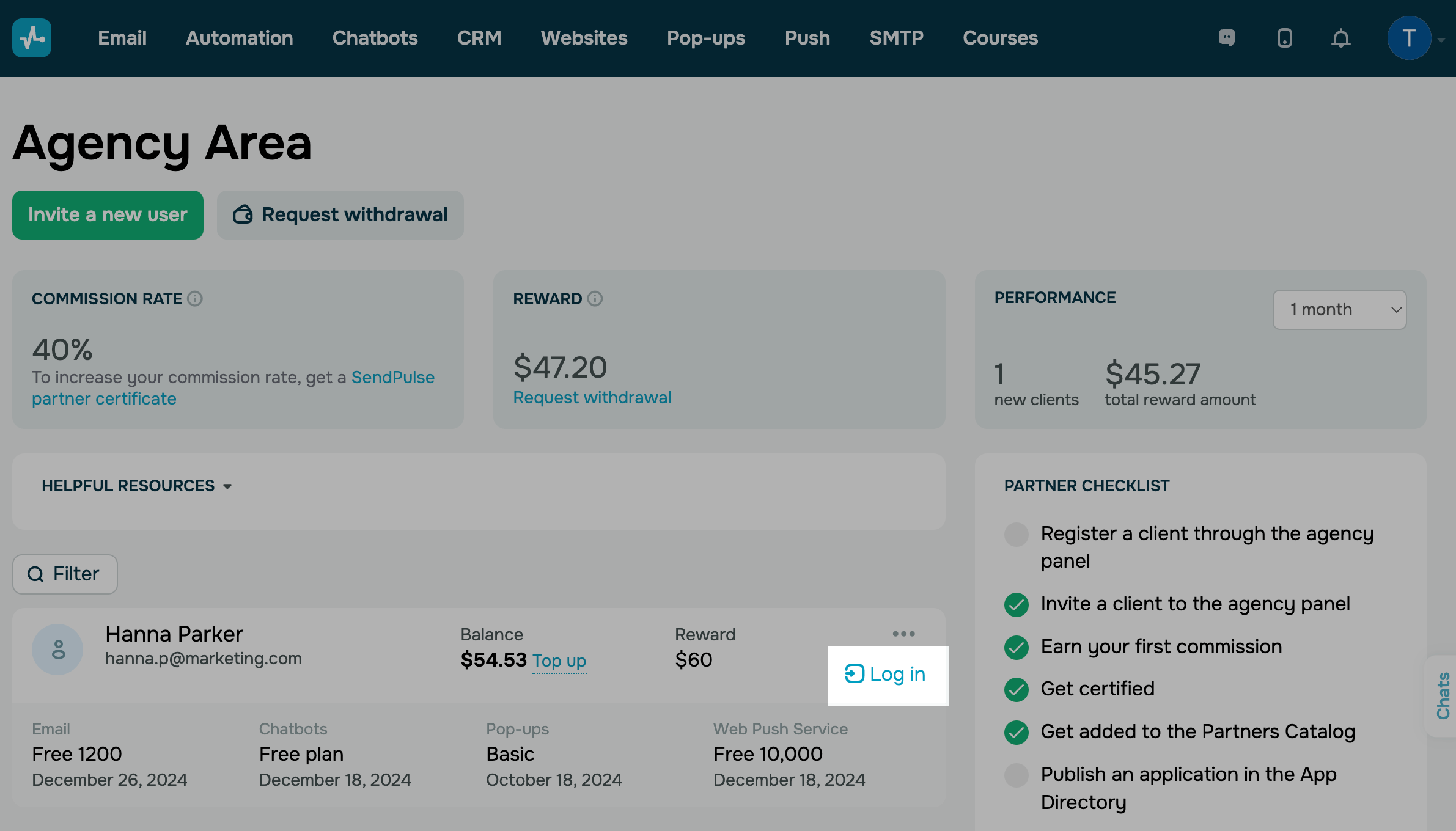Toggle Earn your first commission check
The image size is (1456, 831).
pos(1017,647)
